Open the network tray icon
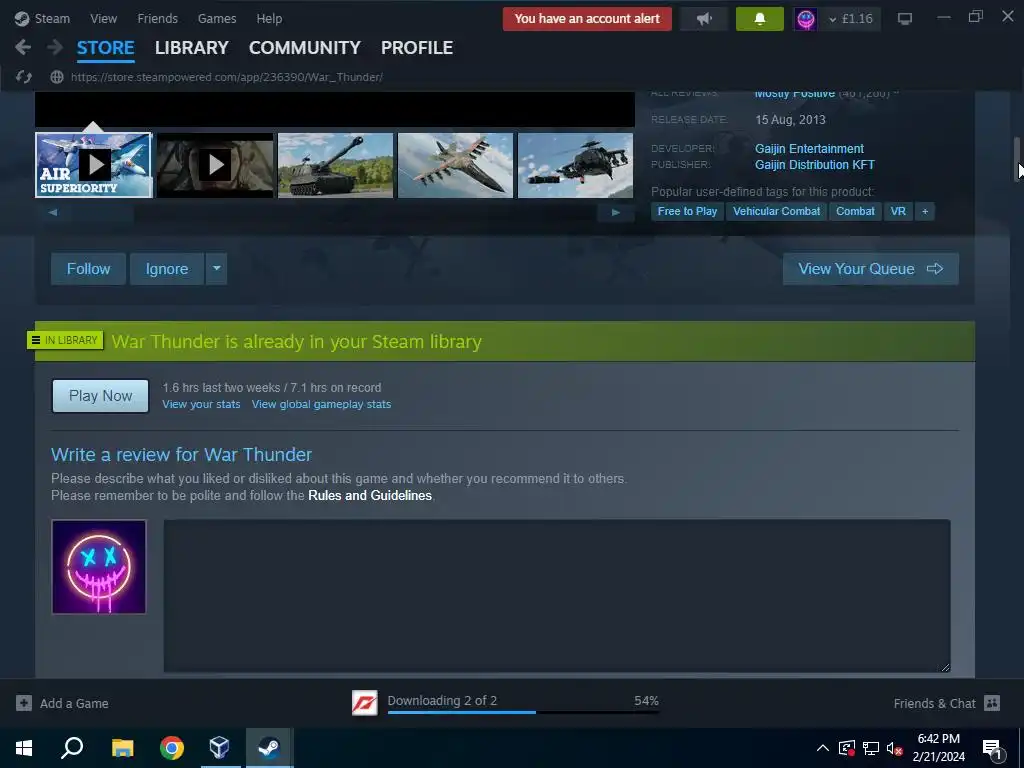Screen dimensions: 1024x768 871,748
